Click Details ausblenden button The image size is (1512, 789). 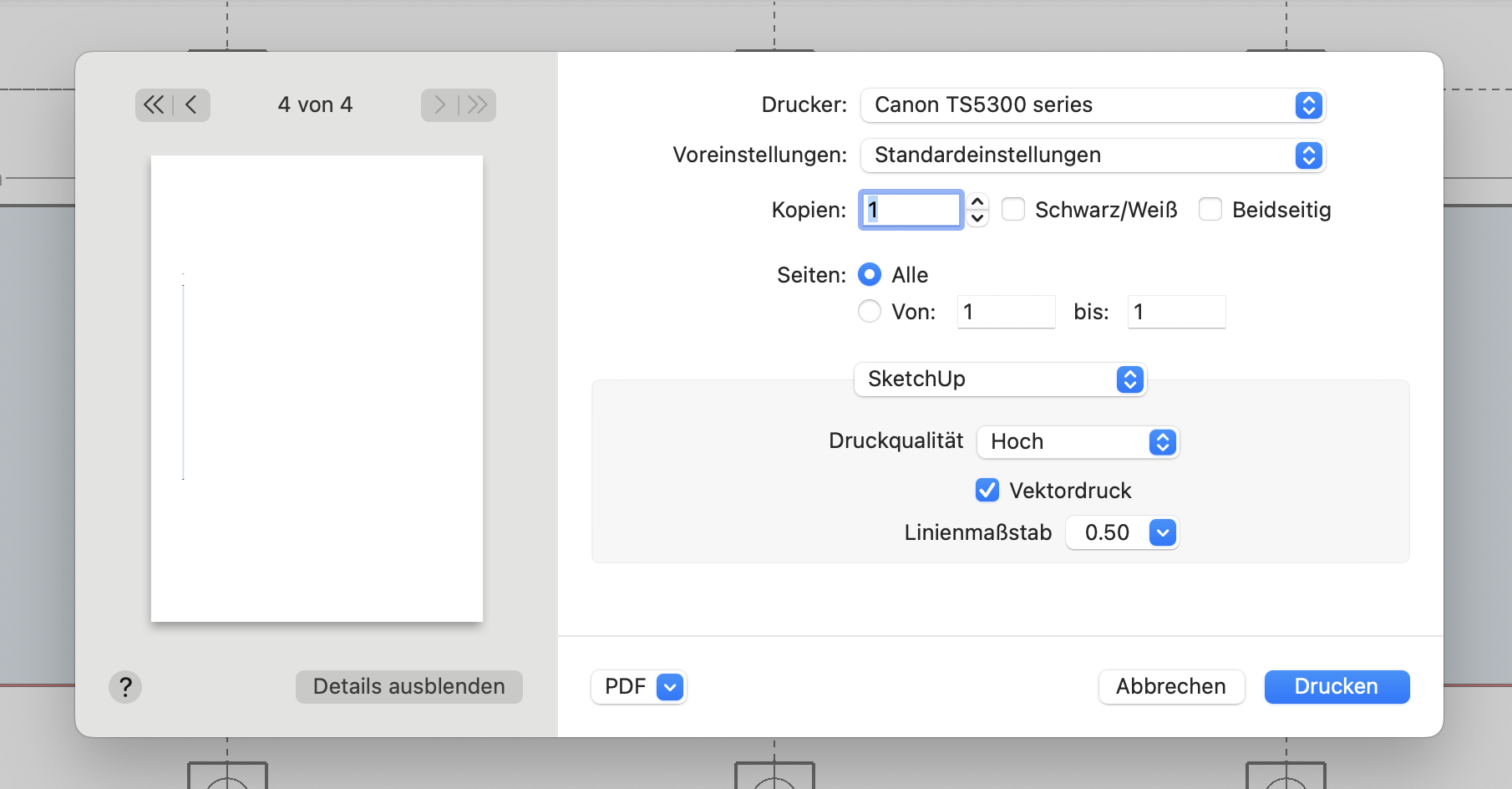click(409, 687)
